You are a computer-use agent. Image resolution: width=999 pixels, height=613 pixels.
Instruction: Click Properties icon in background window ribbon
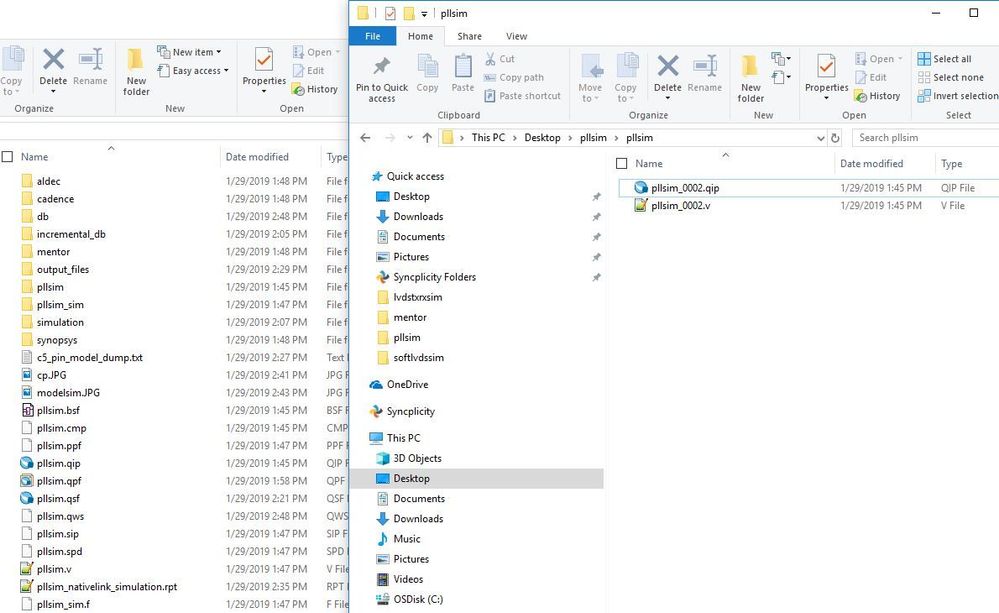pos(264,60)
